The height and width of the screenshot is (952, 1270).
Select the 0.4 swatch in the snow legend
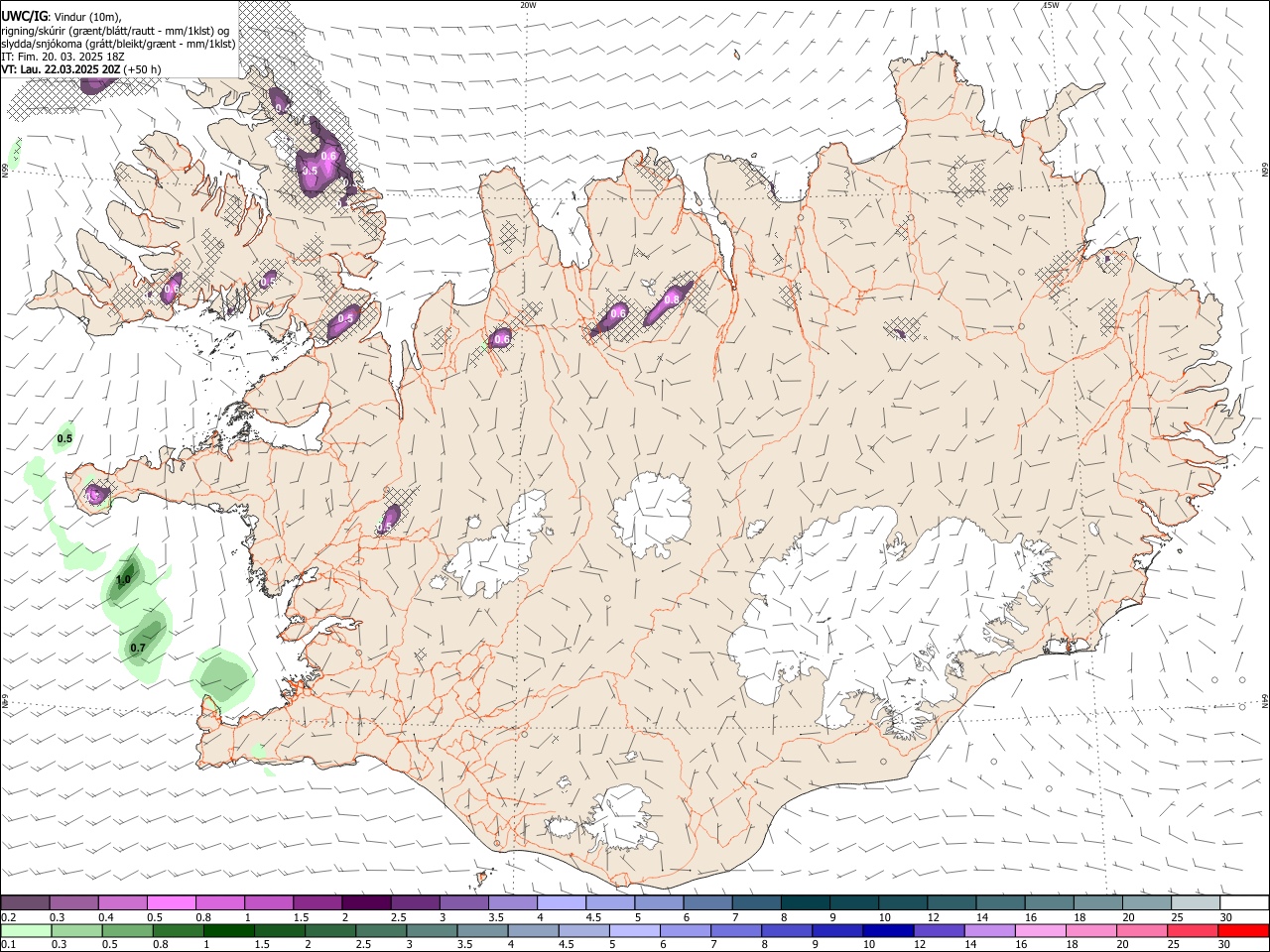click(x=122, y=902)
